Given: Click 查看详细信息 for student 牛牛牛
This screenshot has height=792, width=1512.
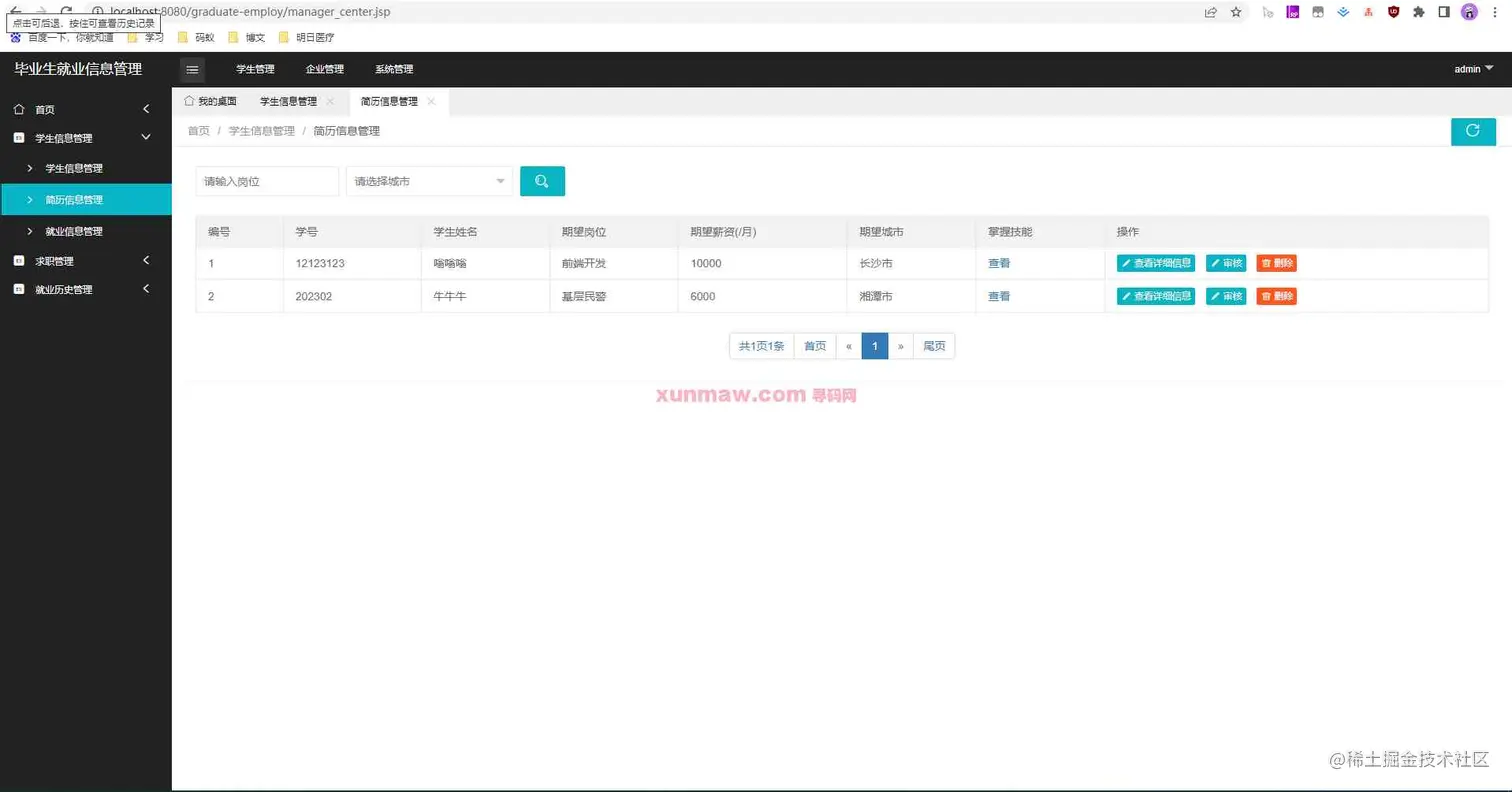Looking at the screenshot, I should [x=1156, y=296].
